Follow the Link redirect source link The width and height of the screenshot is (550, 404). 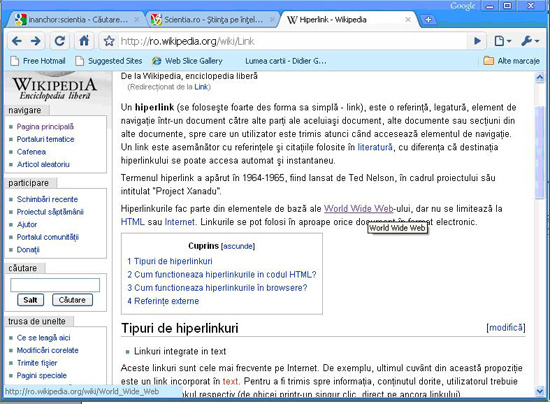pyautogui.click(x=201, y=87)
